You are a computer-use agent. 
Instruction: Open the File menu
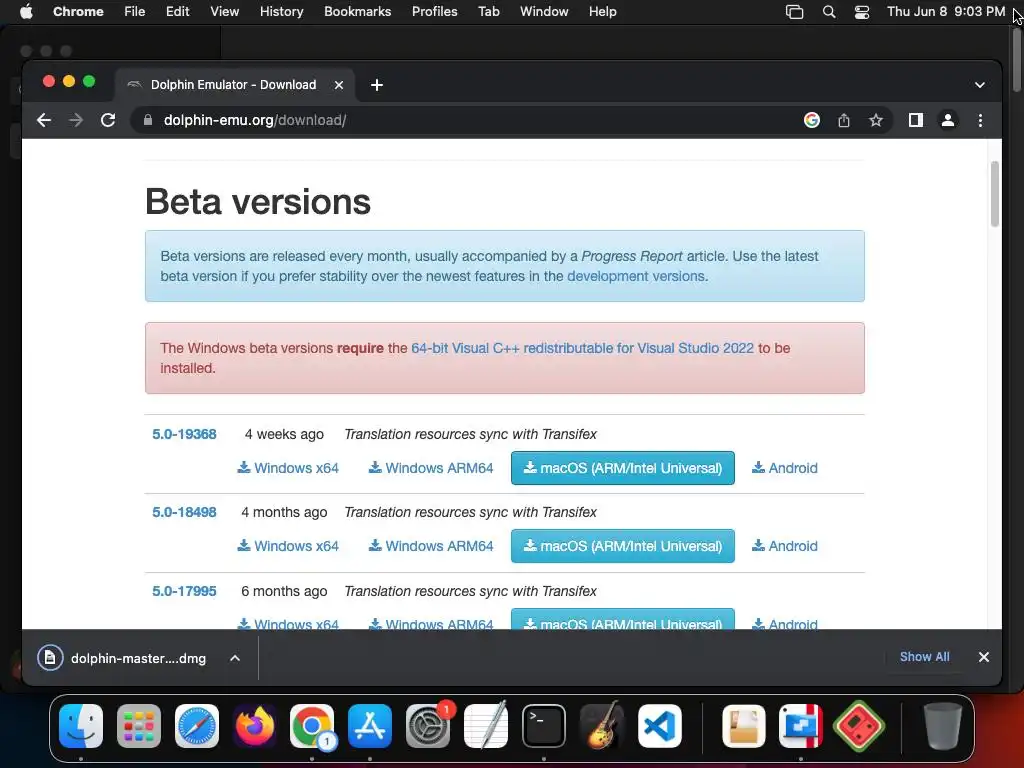tap(135, 12)
